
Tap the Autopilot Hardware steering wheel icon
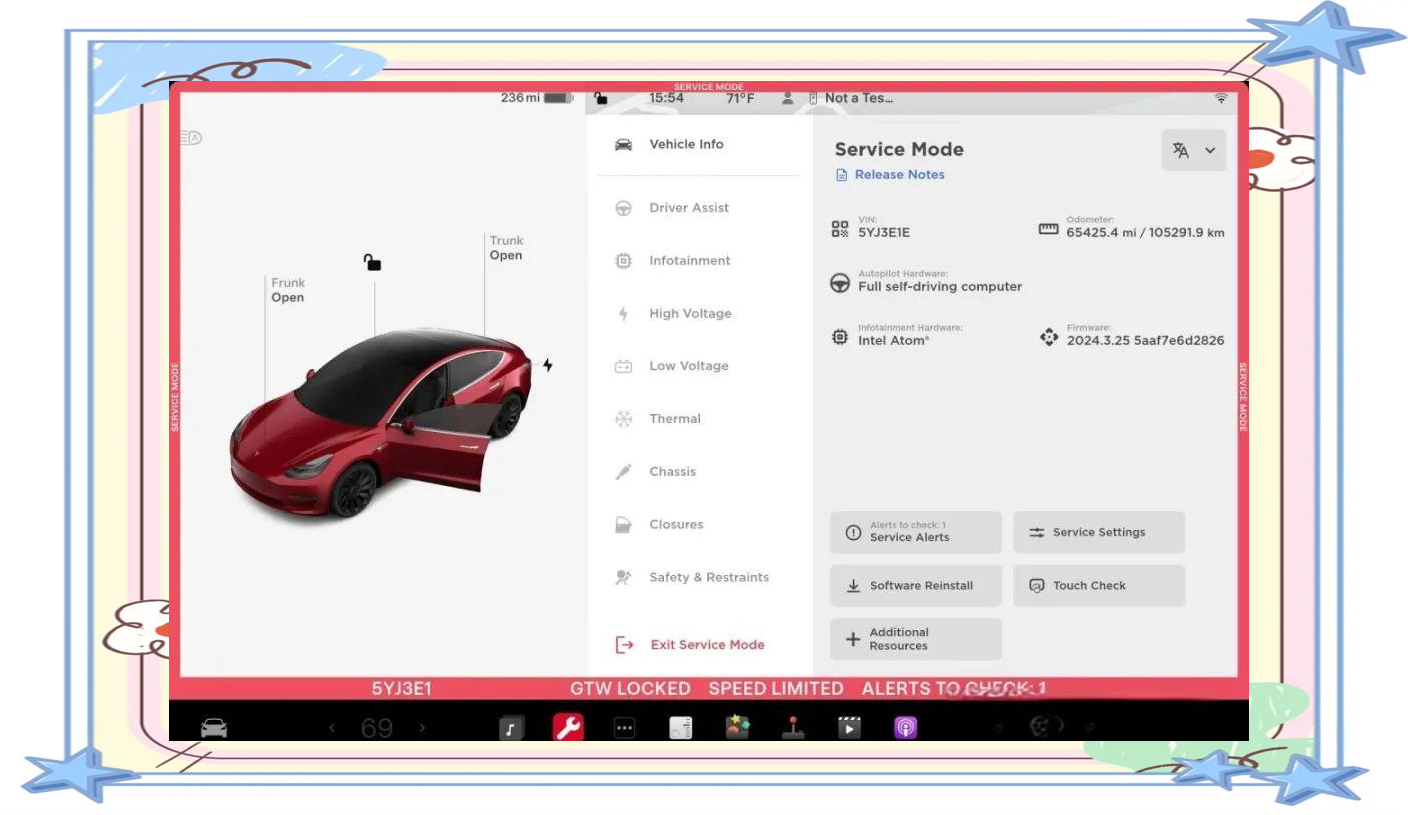point(841,283)
